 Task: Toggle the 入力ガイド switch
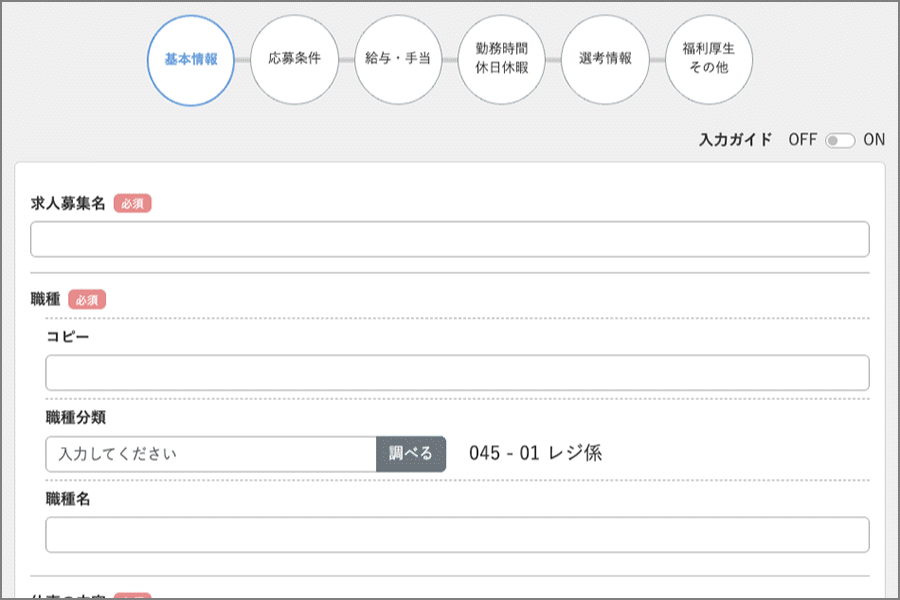[839, 140]
